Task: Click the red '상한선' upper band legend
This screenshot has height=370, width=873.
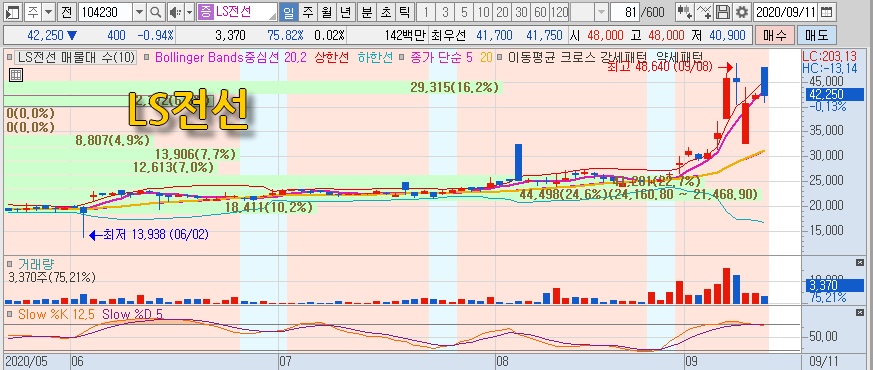Action: pos(333,57)
